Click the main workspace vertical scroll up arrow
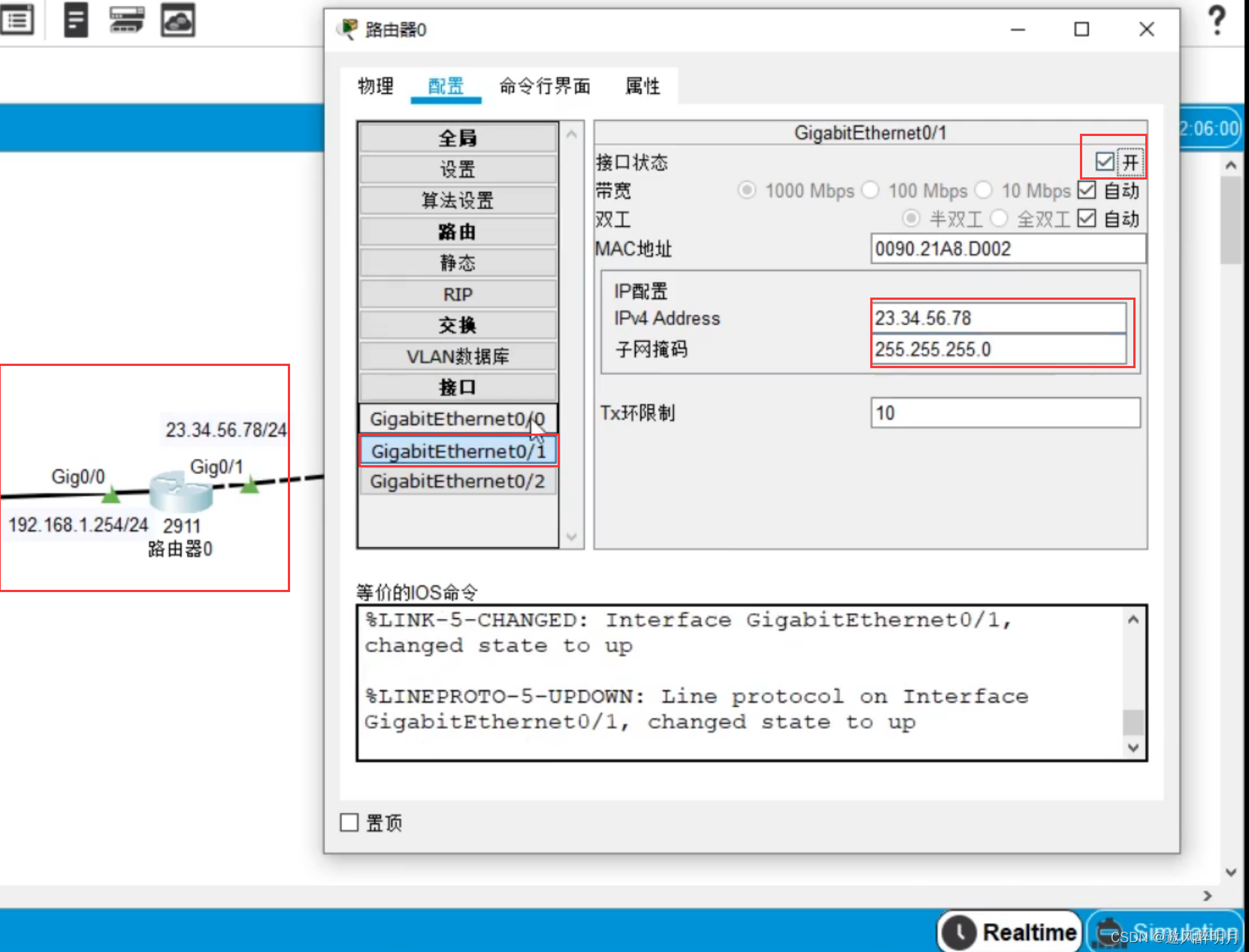 (x=1230, y=165)
